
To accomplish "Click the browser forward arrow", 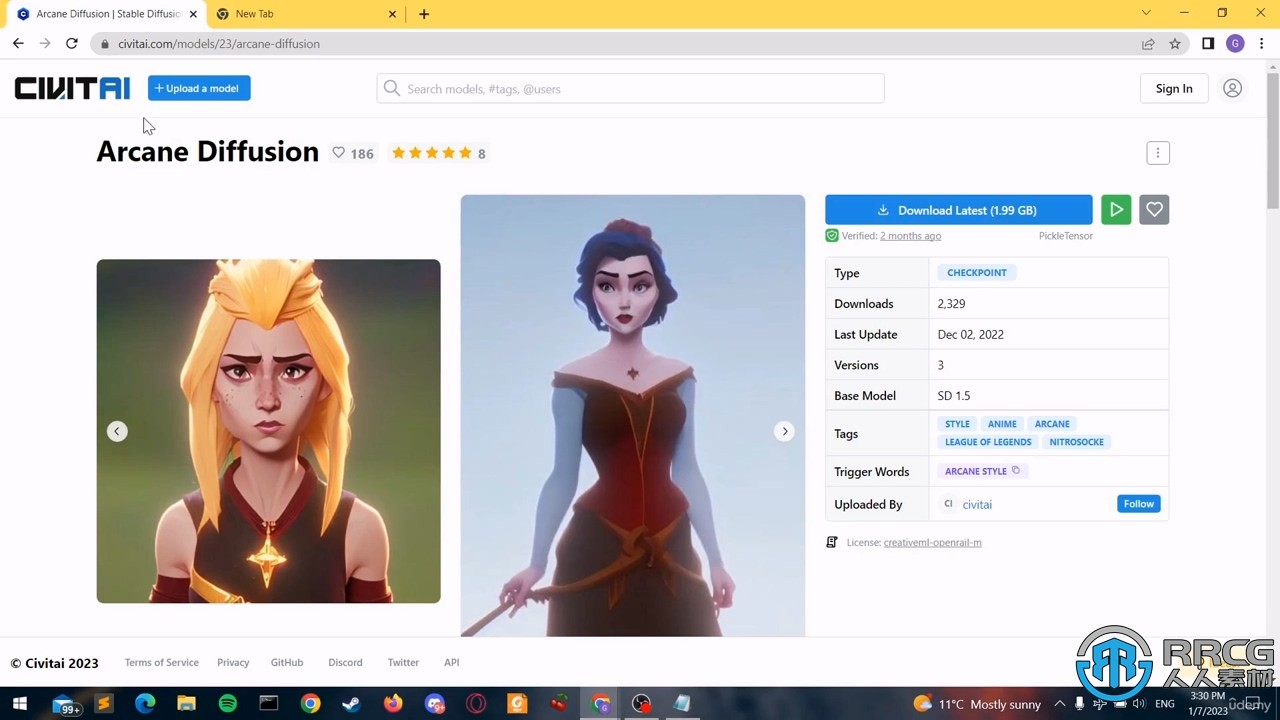I will (x=45, y=43).
